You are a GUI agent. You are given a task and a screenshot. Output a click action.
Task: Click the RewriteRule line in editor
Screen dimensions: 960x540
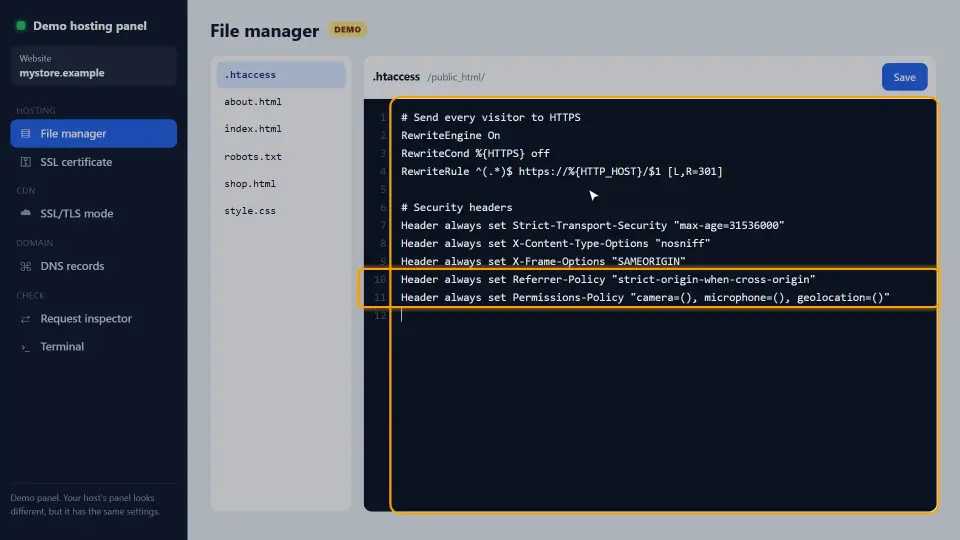tap(561, 171)
